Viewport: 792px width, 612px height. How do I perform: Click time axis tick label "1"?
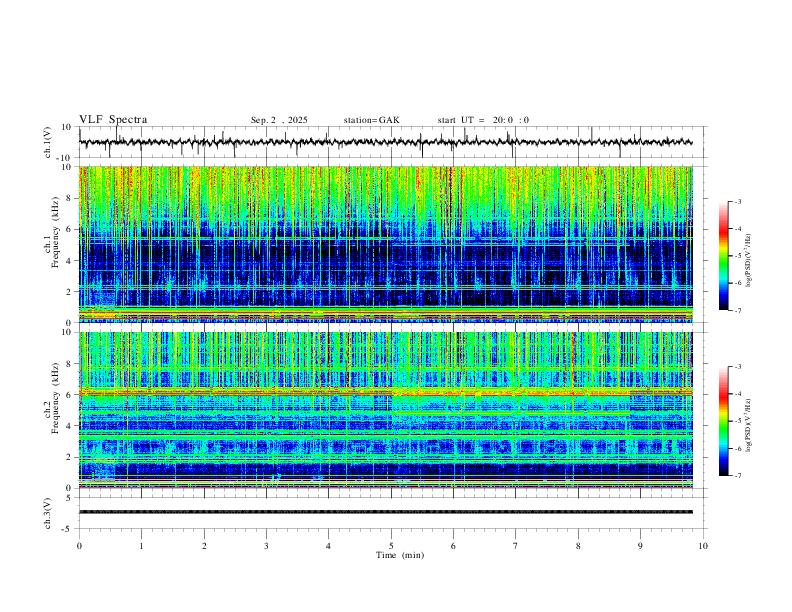pyautogui.click(x=141, y=546)
